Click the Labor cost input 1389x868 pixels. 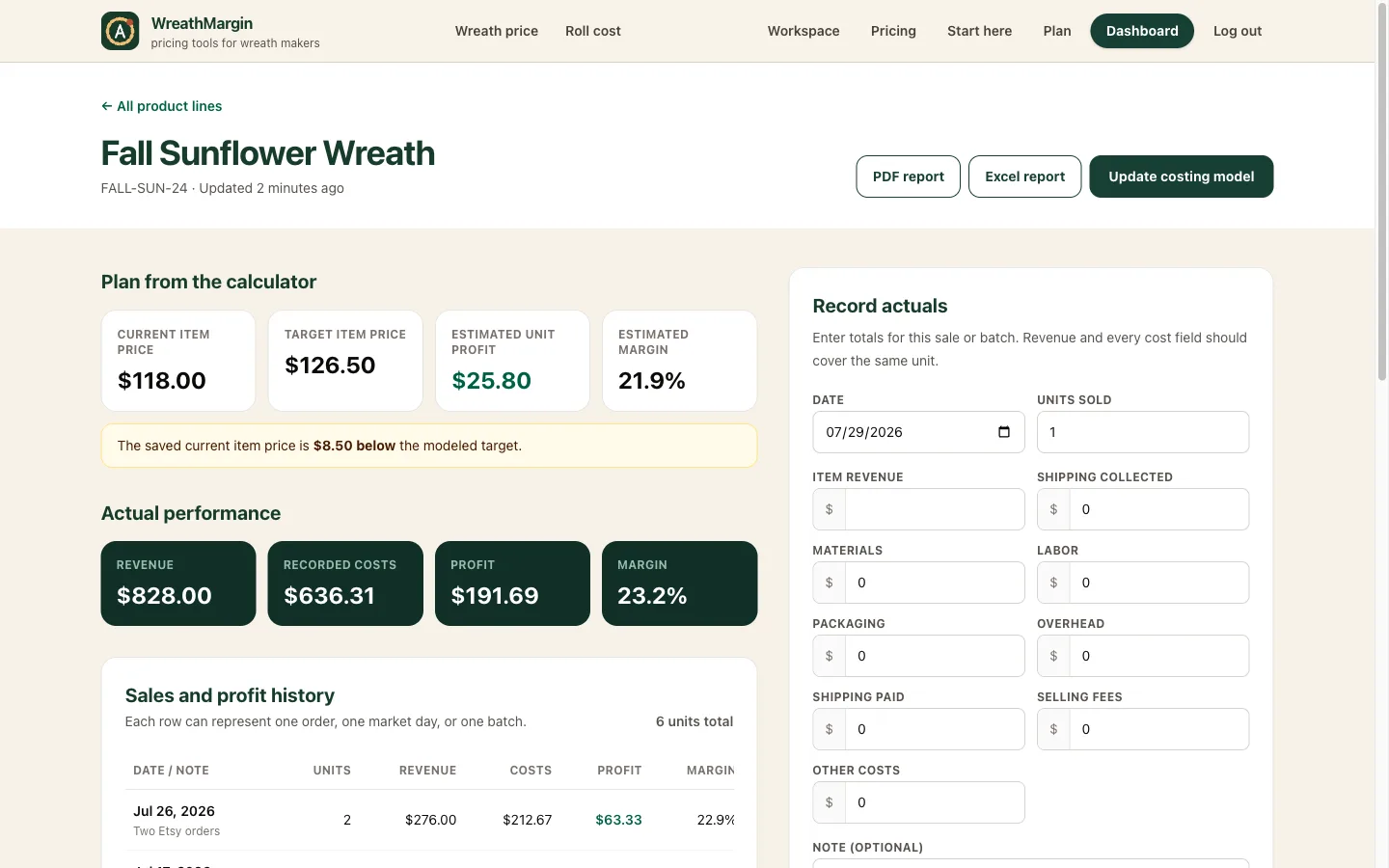[x=1159, y=583]
